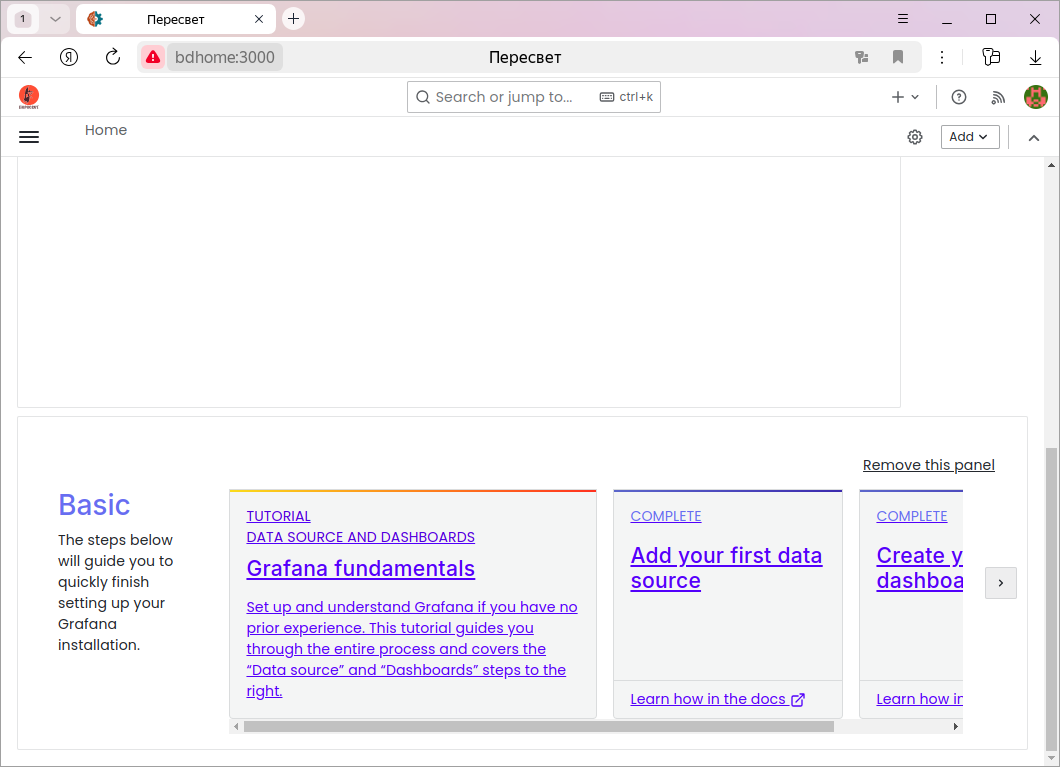Image resolution: width=1060 pixels, height=767 pixels.
Task: Click the page vertical scrollbar thumb
Action: coord(1051,597)
